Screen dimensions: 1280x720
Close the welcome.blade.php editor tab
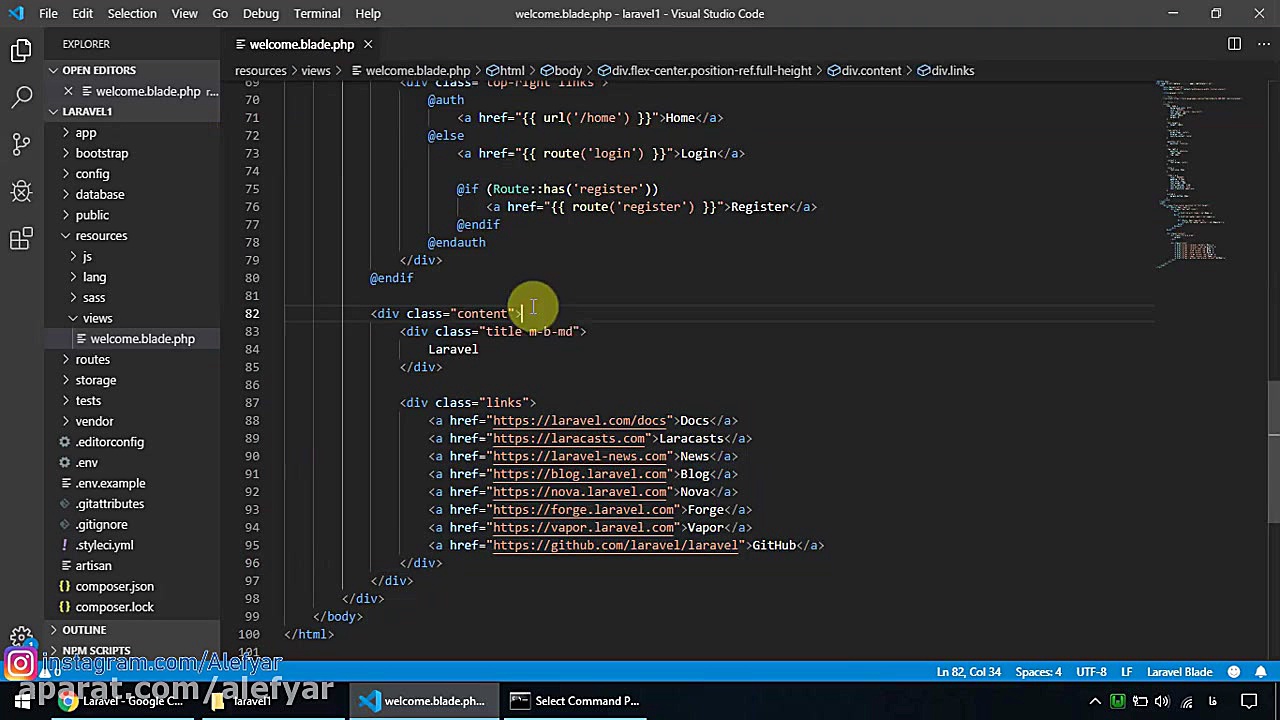367,44
